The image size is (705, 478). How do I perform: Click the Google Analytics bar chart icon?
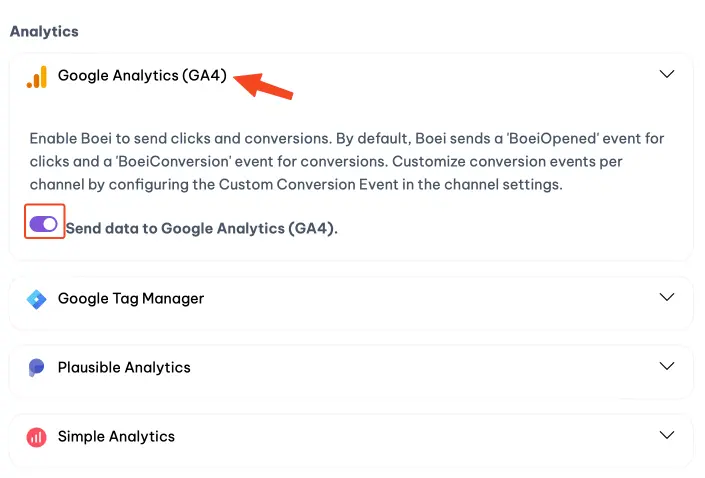pyautogui.click(x=36, y=76)
